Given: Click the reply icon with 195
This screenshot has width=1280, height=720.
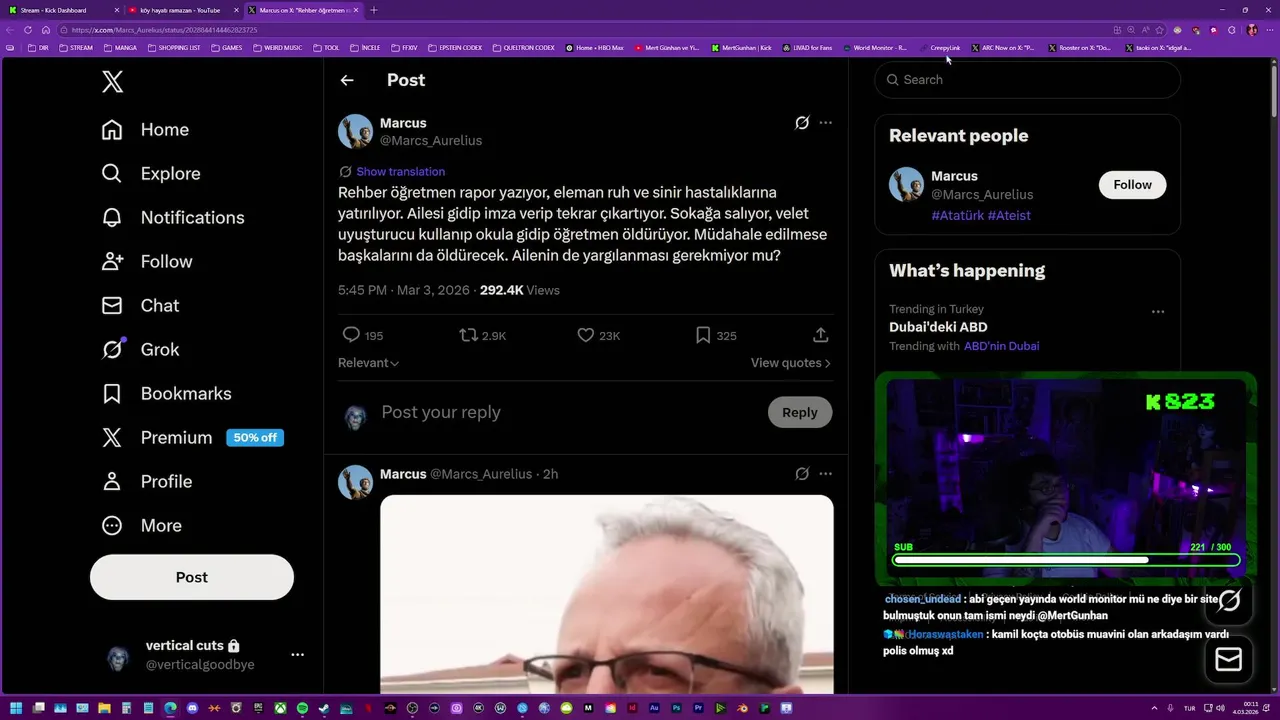Looking at the screenshot, I should point(351,335).
